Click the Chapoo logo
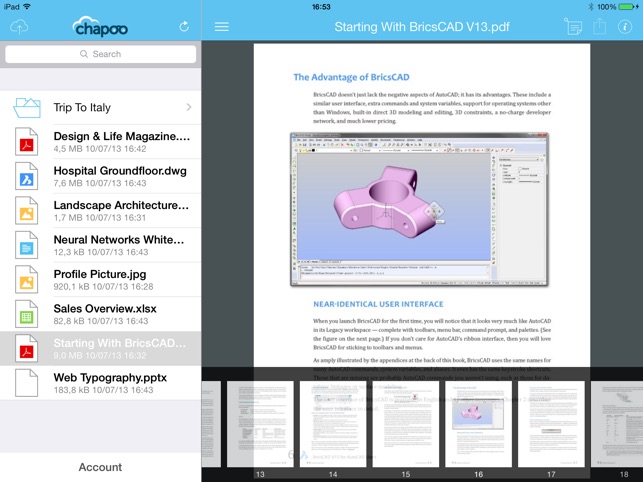 tap(100, 27)
